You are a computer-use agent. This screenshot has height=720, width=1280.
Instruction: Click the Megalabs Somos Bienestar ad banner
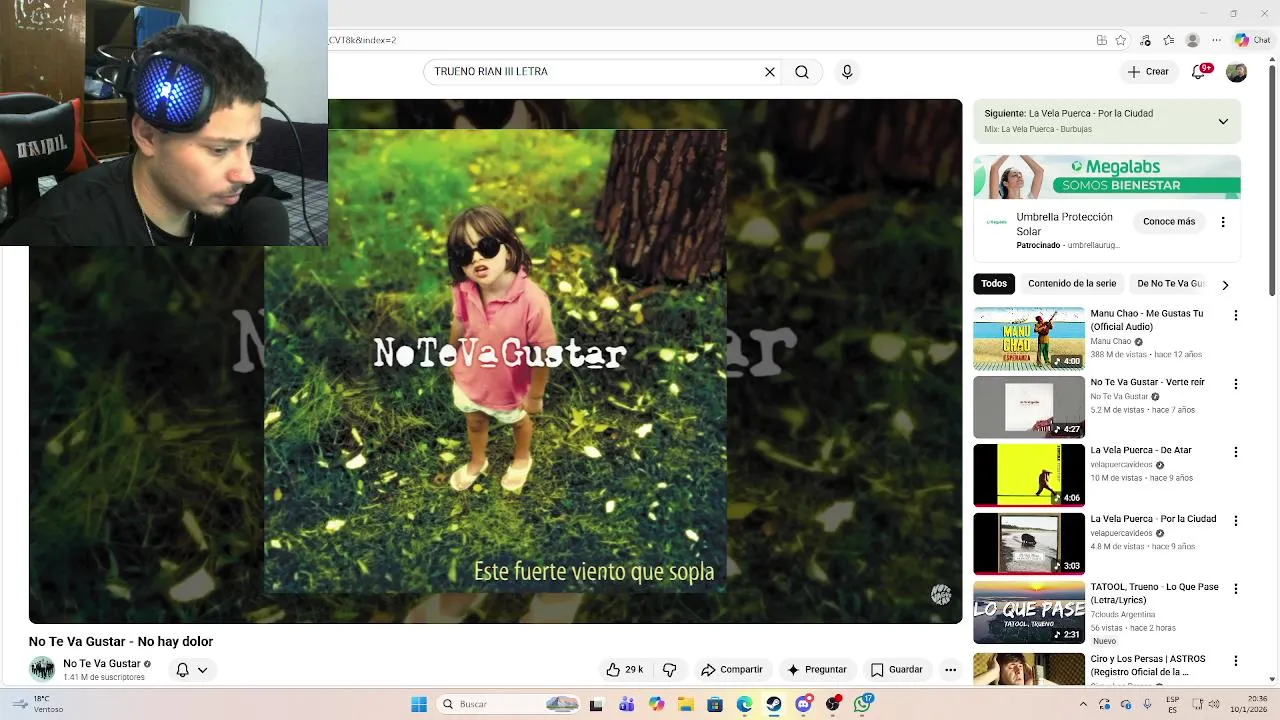(1107, 177)
